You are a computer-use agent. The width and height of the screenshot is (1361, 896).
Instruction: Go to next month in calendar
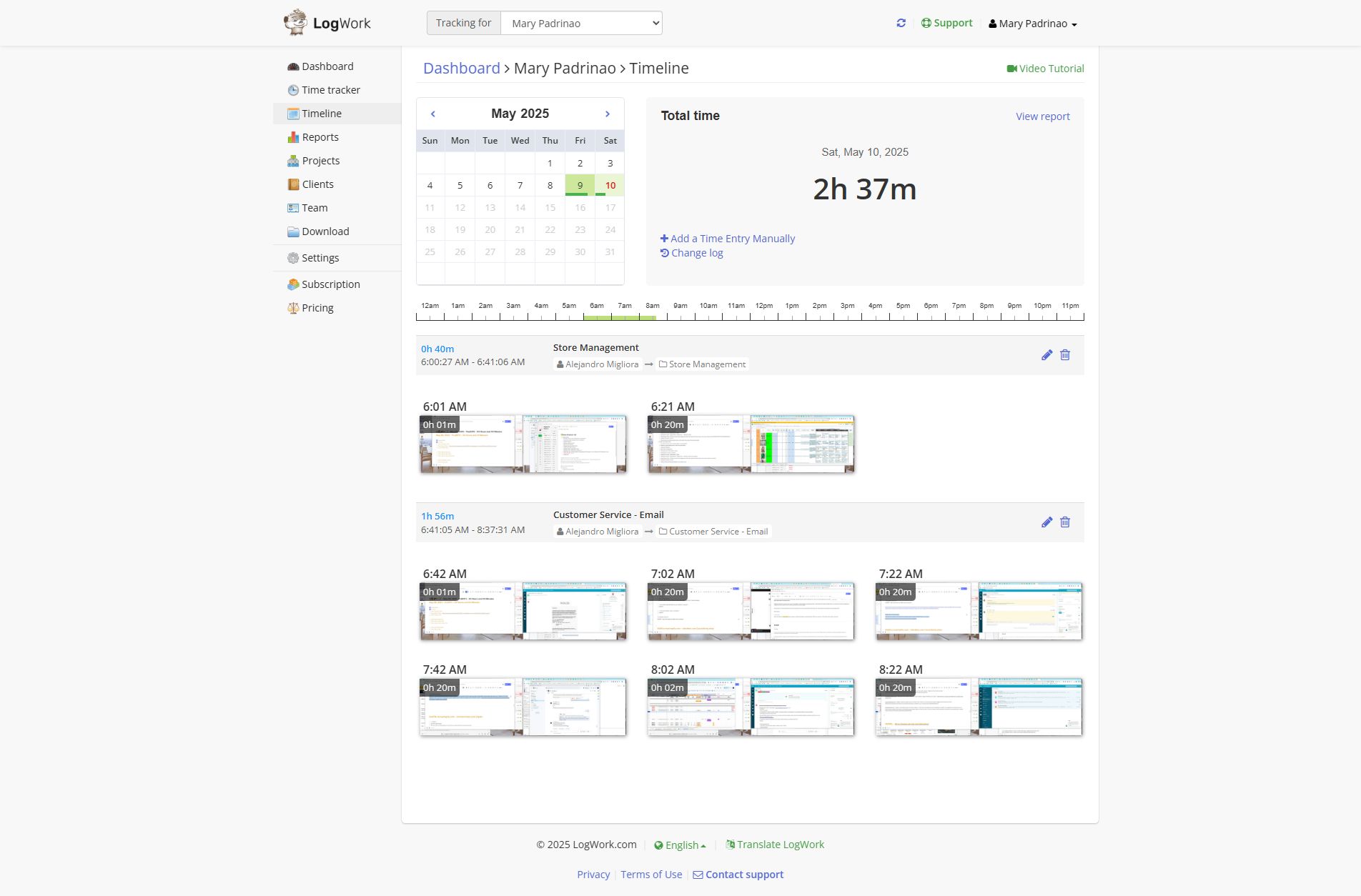coord(608,114)
